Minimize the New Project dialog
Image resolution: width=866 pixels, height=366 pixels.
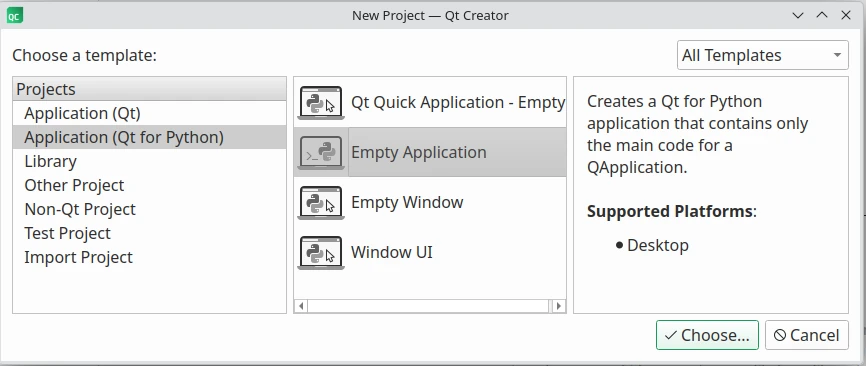(798, 15)
